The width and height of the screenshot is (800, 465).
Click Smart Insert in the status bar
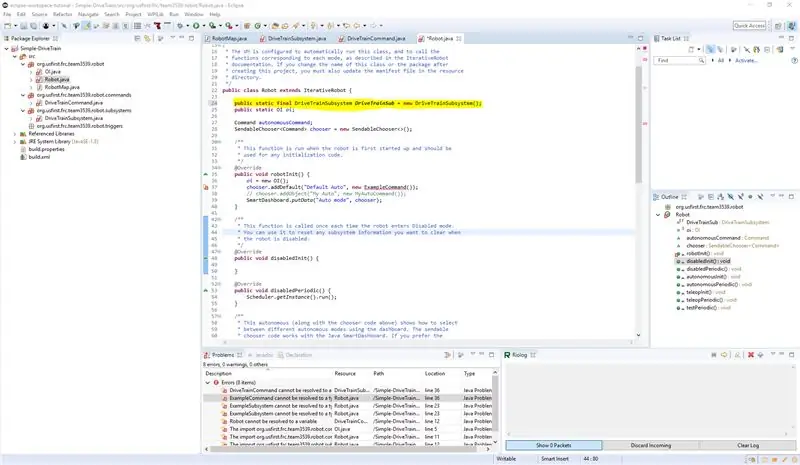[555, 459]
